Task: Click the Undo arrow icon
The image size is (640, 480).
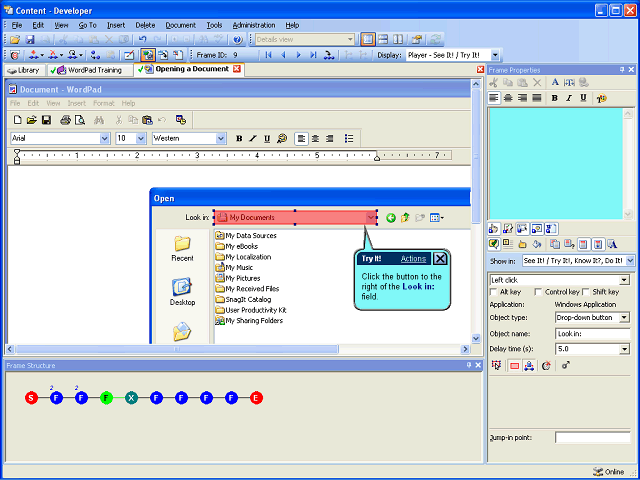Action: [x=142, y=40]
